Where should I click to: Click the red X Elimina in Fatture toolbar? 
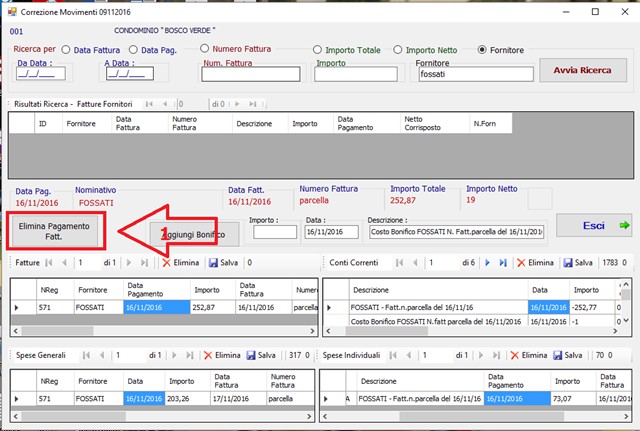pyautogui.click(x=180, y=263)
